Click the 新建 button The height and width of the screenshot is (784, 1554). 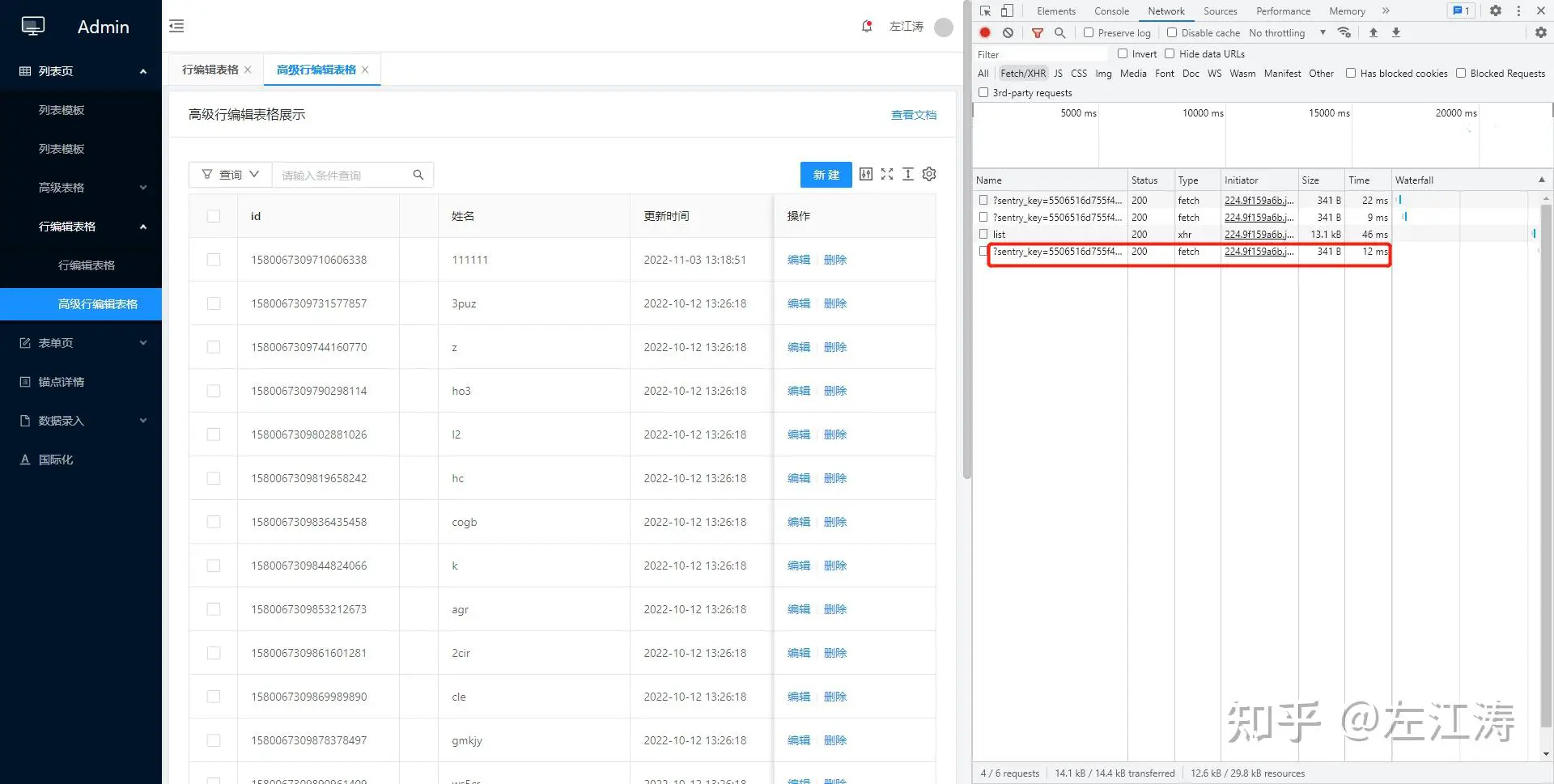pos(826,175)
